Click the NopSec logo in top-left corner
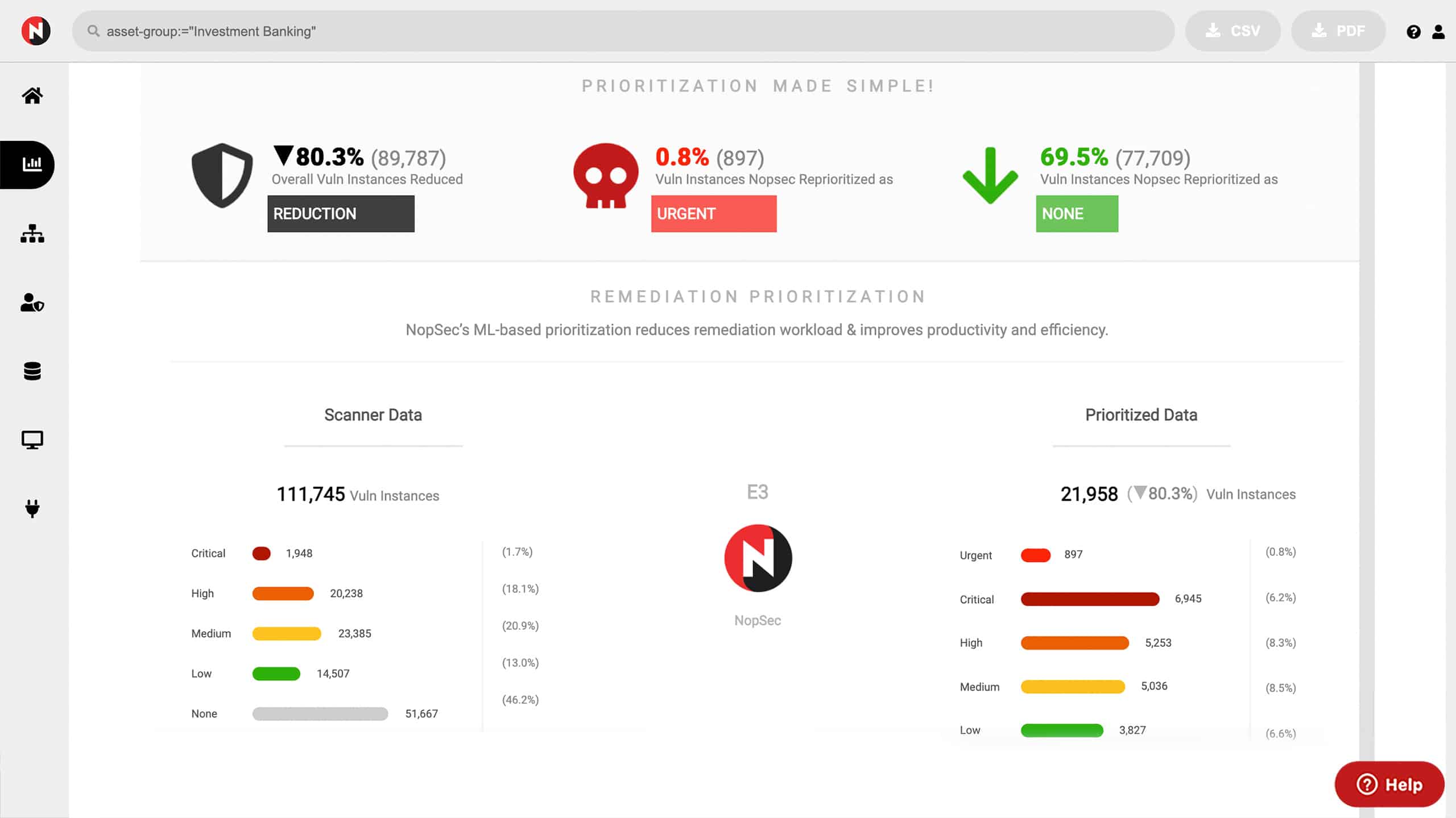 pos(36,31)
